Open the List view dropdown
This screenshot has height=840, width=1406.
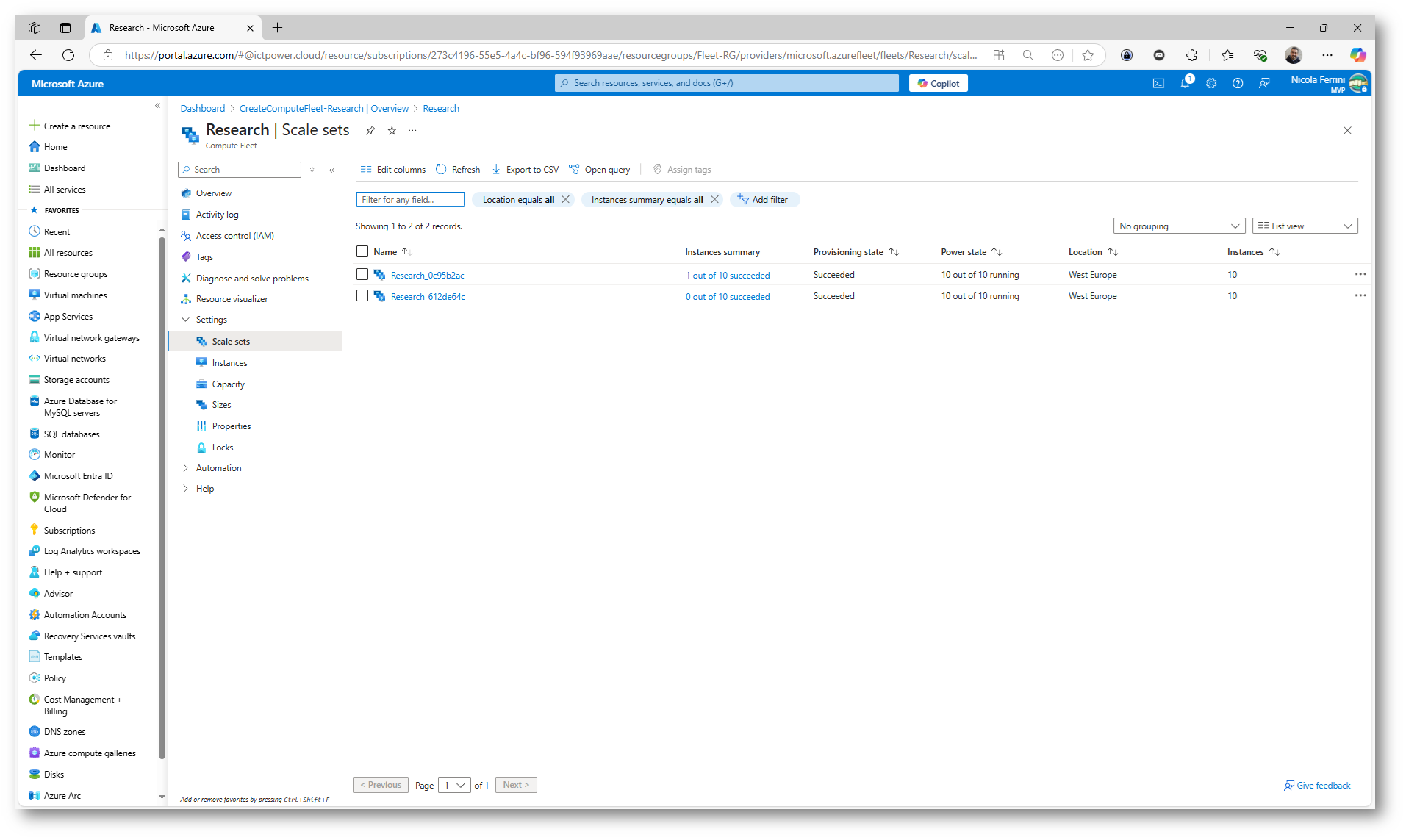(x=1305, y=226)
